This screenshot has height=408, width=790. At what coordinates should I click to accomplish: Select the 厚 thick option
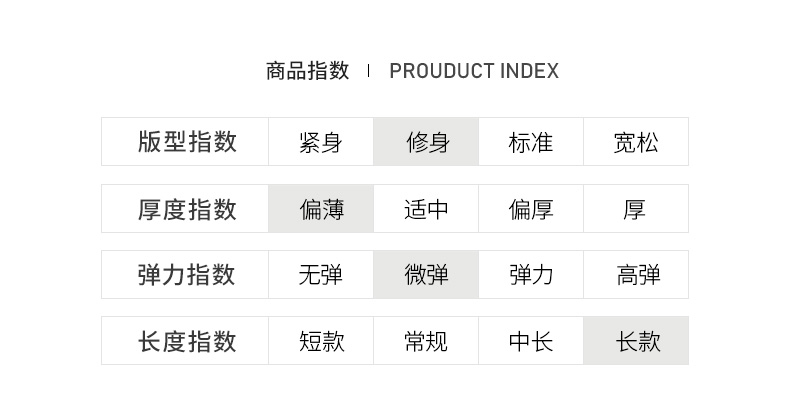click(x=635, y=209)
